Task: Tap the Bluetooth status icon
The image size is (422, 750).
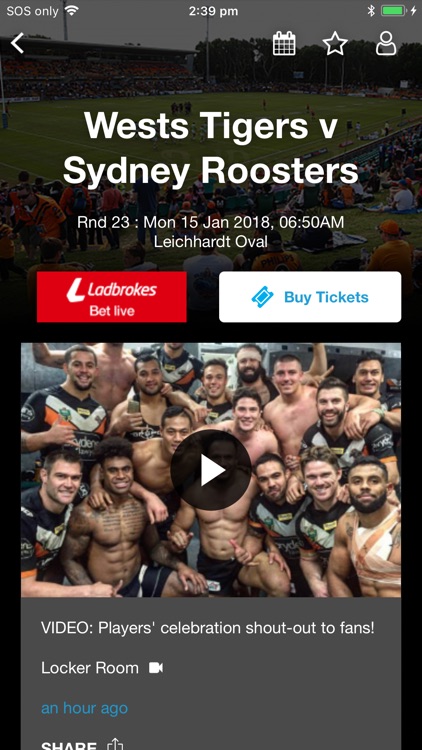Action: click(x=371, y=11)
